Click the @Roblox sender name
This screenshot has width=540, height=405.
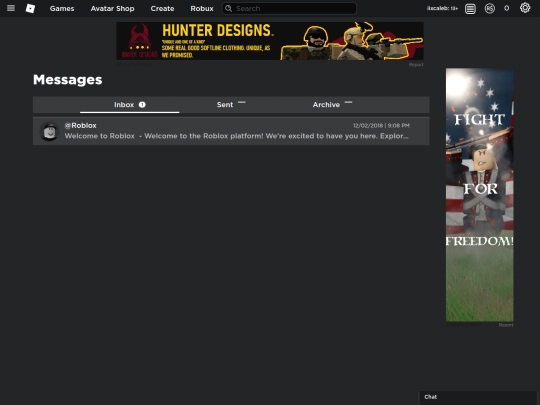click(81, 126)
